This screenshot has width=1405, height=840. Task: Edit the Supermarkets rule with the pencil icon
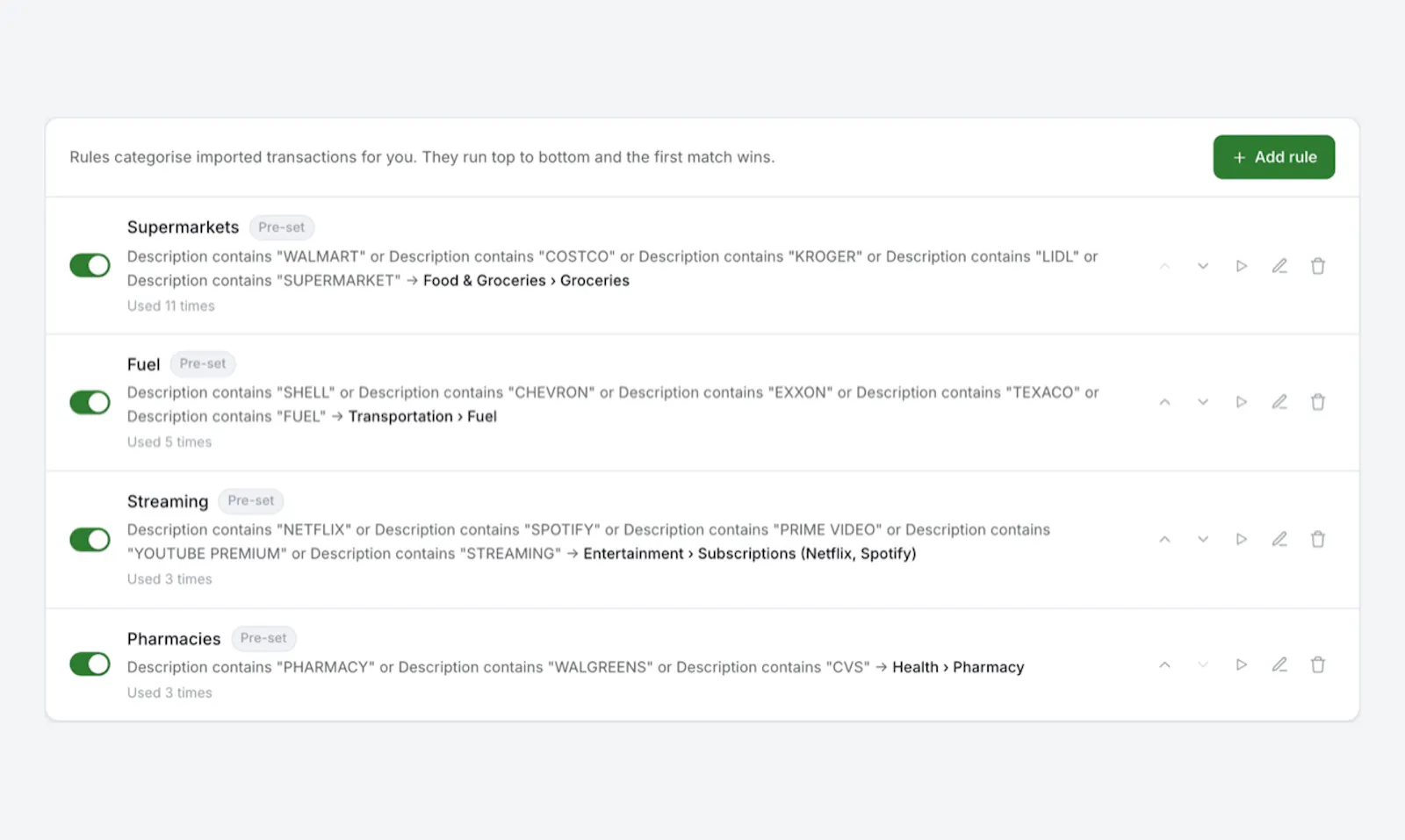point(1279,266)
